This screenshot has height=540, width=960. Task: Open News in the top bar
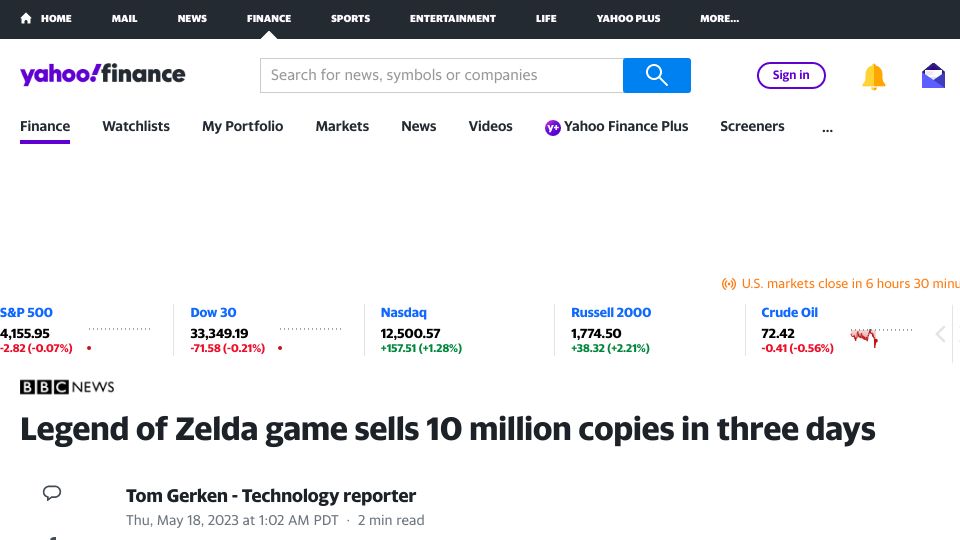192,18
